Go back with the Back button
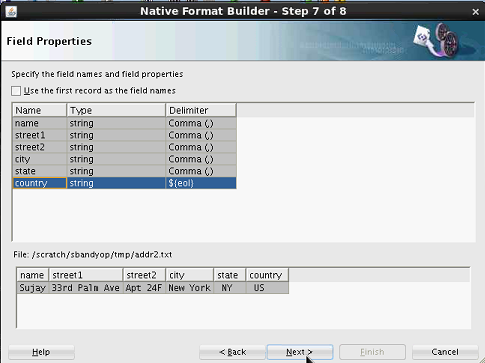 click(x=232, y=352)
